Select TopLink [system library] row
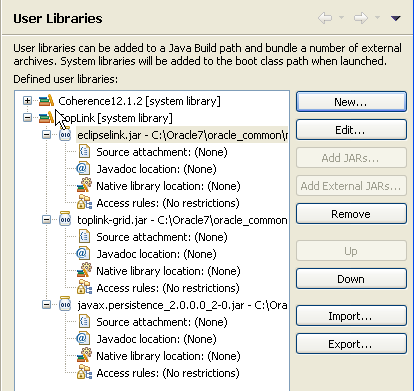 tap(115, 118)
